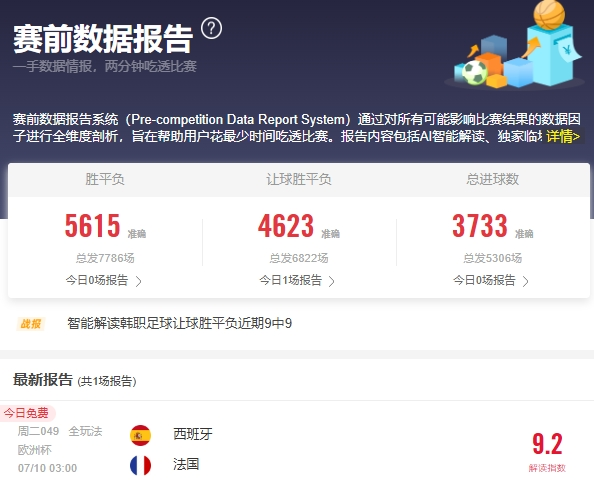Click the Spain flag icon
The image size is (594, 499).
(x=140, y=435)
